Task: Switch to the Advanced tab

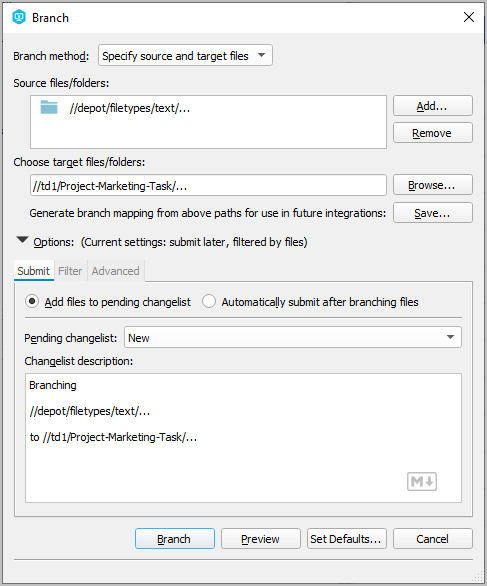Action: click(x=115, y=271)
